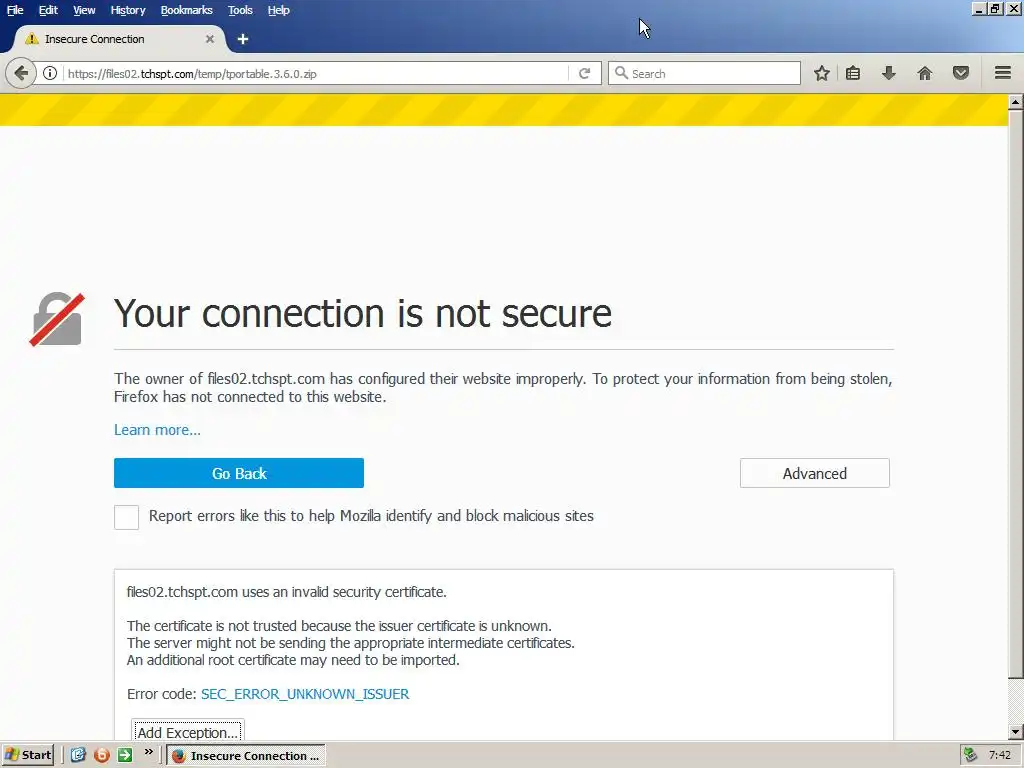Click the taskbar clock 7:42
The height and width of the screenshot is (768, 1024).
[999, 755]
